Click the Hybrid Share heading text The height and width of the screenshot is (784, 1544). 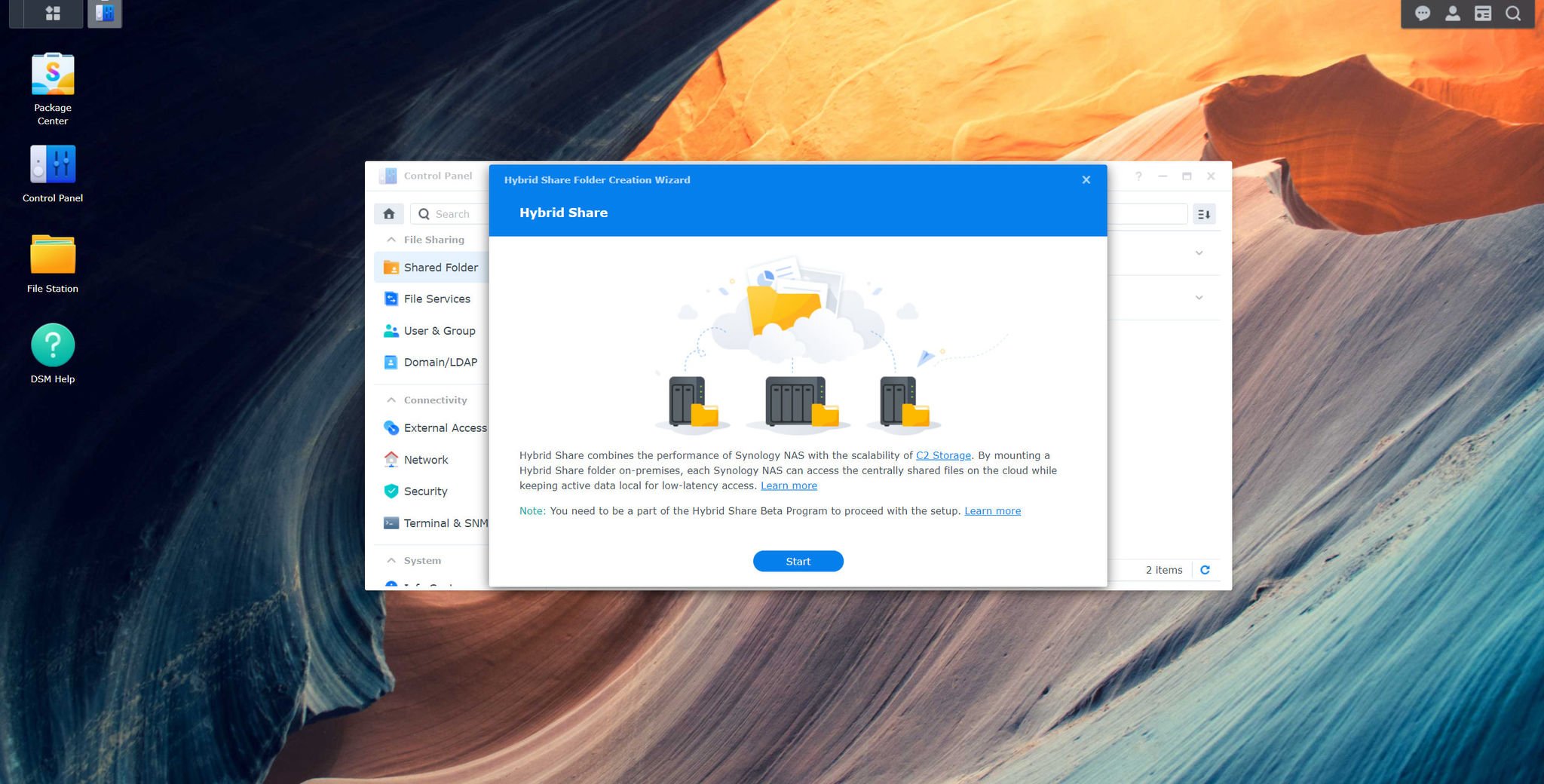click(563, 213)
